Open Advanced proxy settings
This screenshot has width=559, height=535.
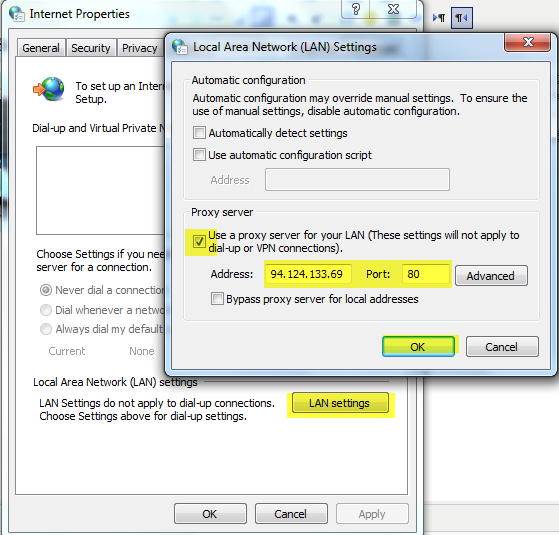pos(491,276)
